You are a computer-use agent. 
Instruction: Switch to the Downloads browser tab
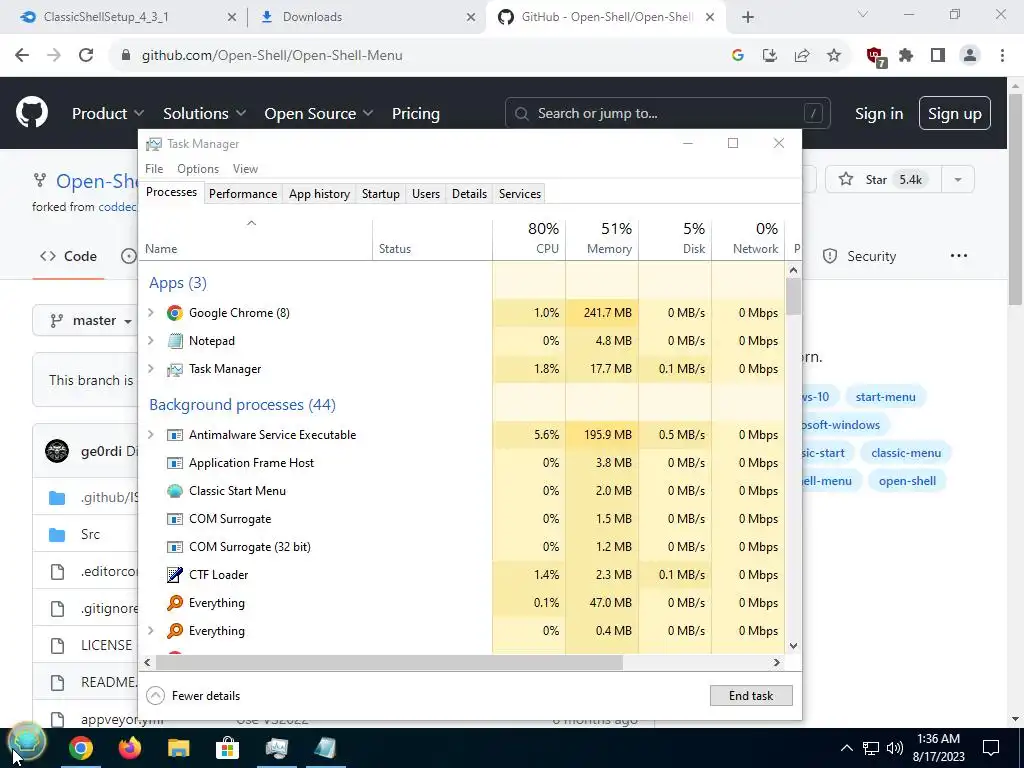[x=366, y=17]
